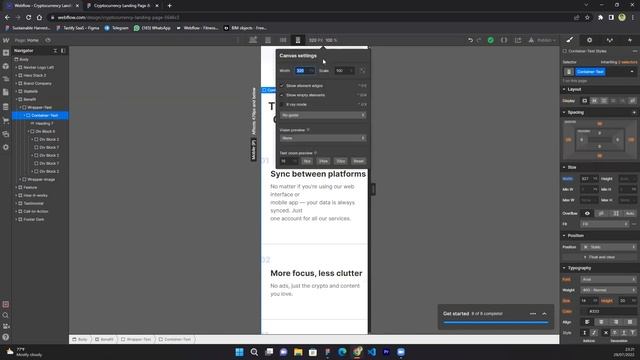Switch to the Style brush tab
The height and width of the screenshot is (360, 640).
tap(570, 40)
